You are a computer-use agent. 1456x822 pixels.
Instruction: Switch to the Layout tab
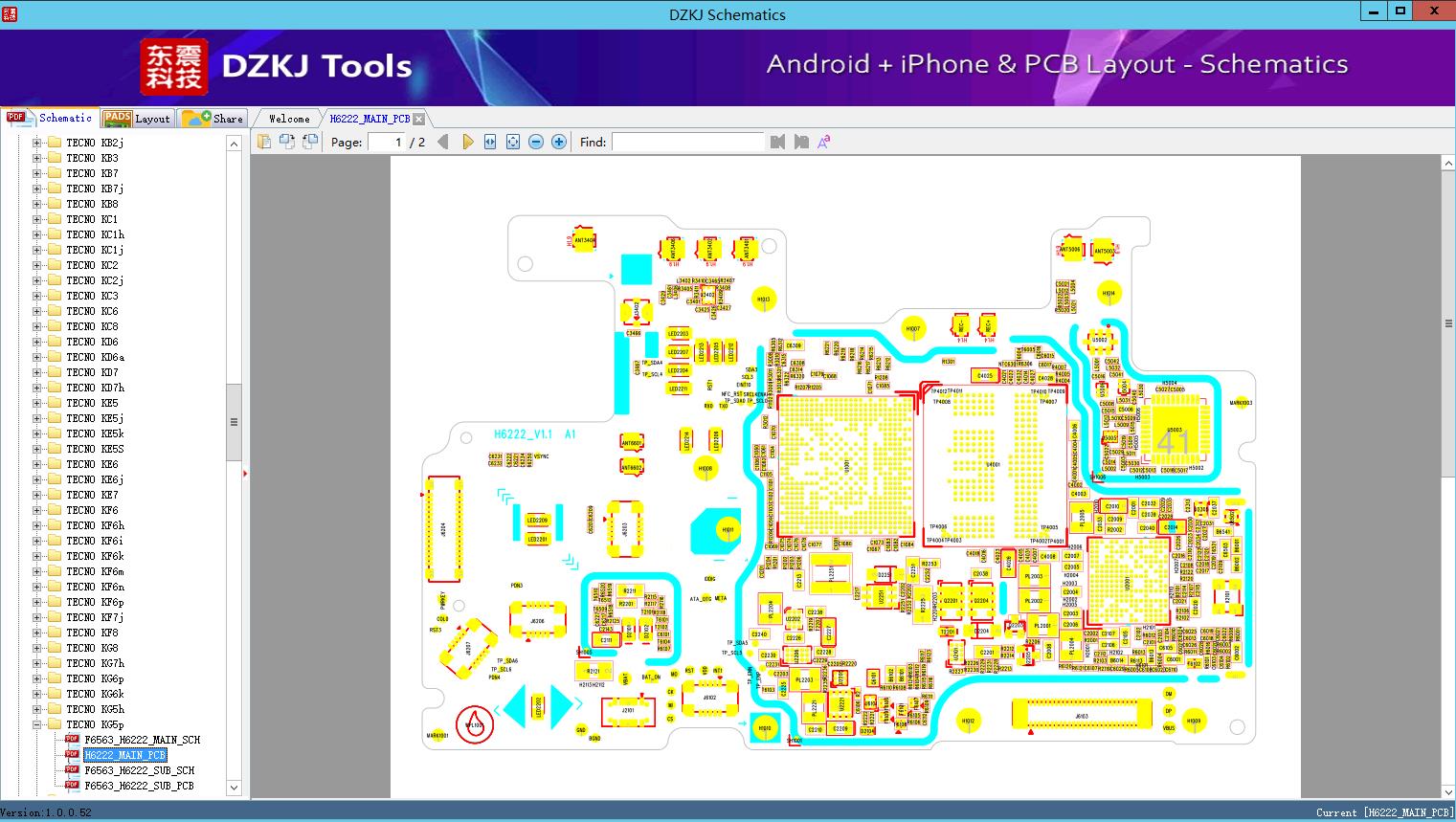(137, 118)
